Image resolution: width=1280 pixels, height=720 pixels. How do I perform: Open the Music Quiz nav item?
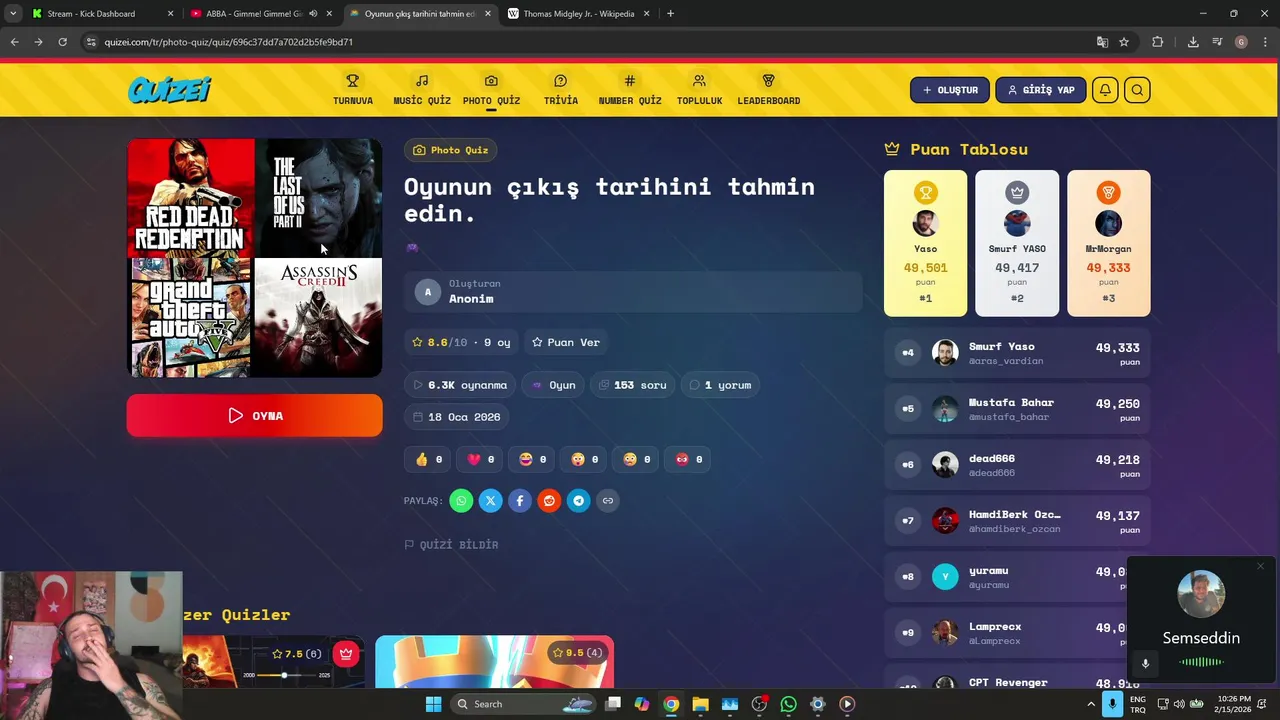422,90
